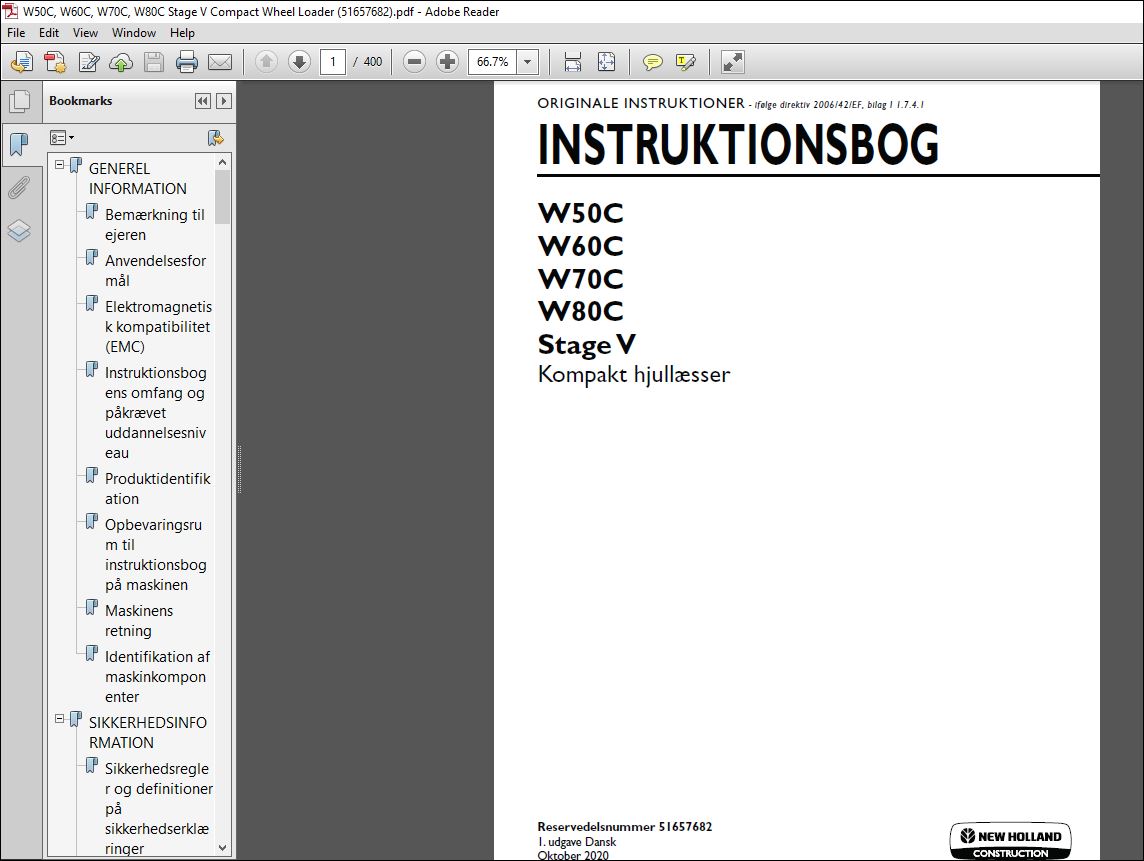Viewport: 1144px width, 861px height.
Task: Go to previous page with up arrow
Action: [x=266, y=62]
